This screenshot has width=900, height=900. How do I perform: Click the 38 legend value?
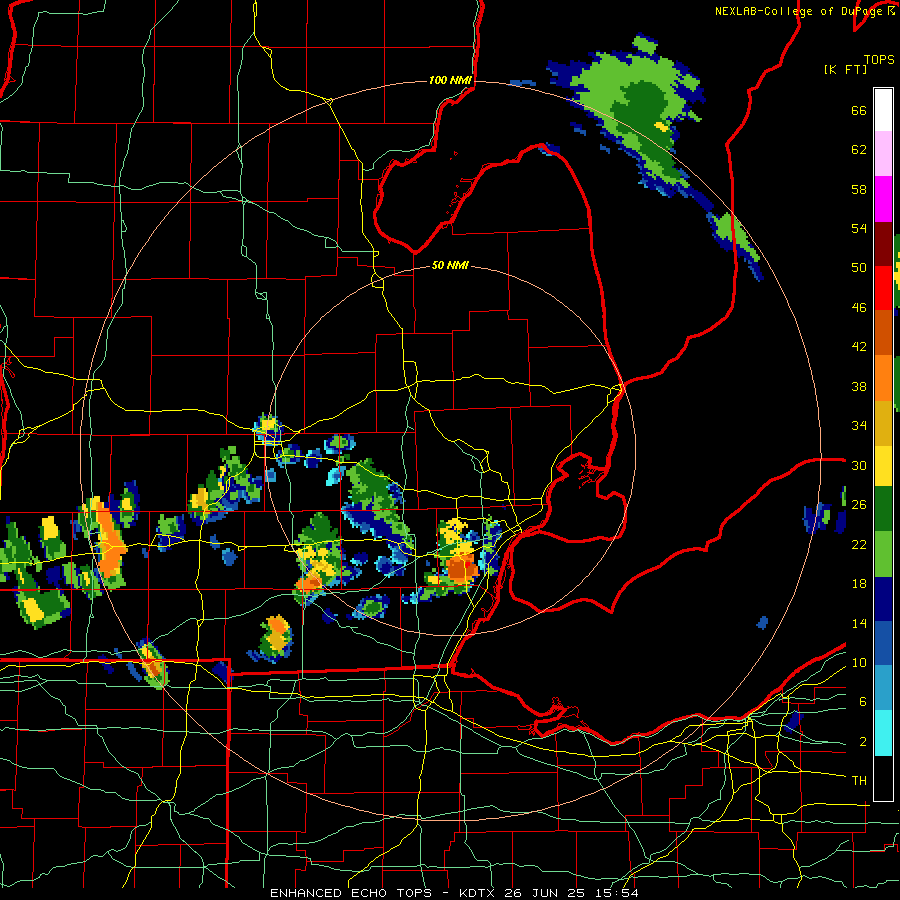pyautogui.click(x=859, y=386)
